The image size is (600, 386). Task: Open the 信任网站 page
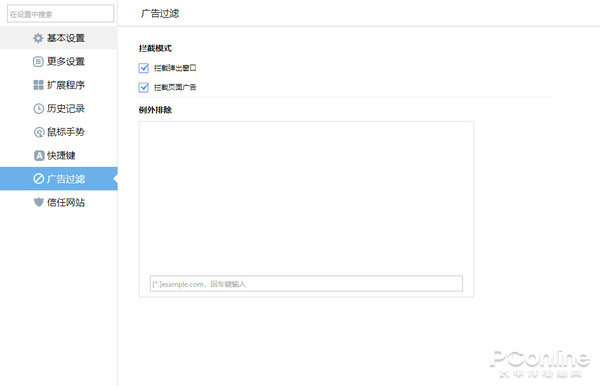pyautogui.click(x=59, y=202)
